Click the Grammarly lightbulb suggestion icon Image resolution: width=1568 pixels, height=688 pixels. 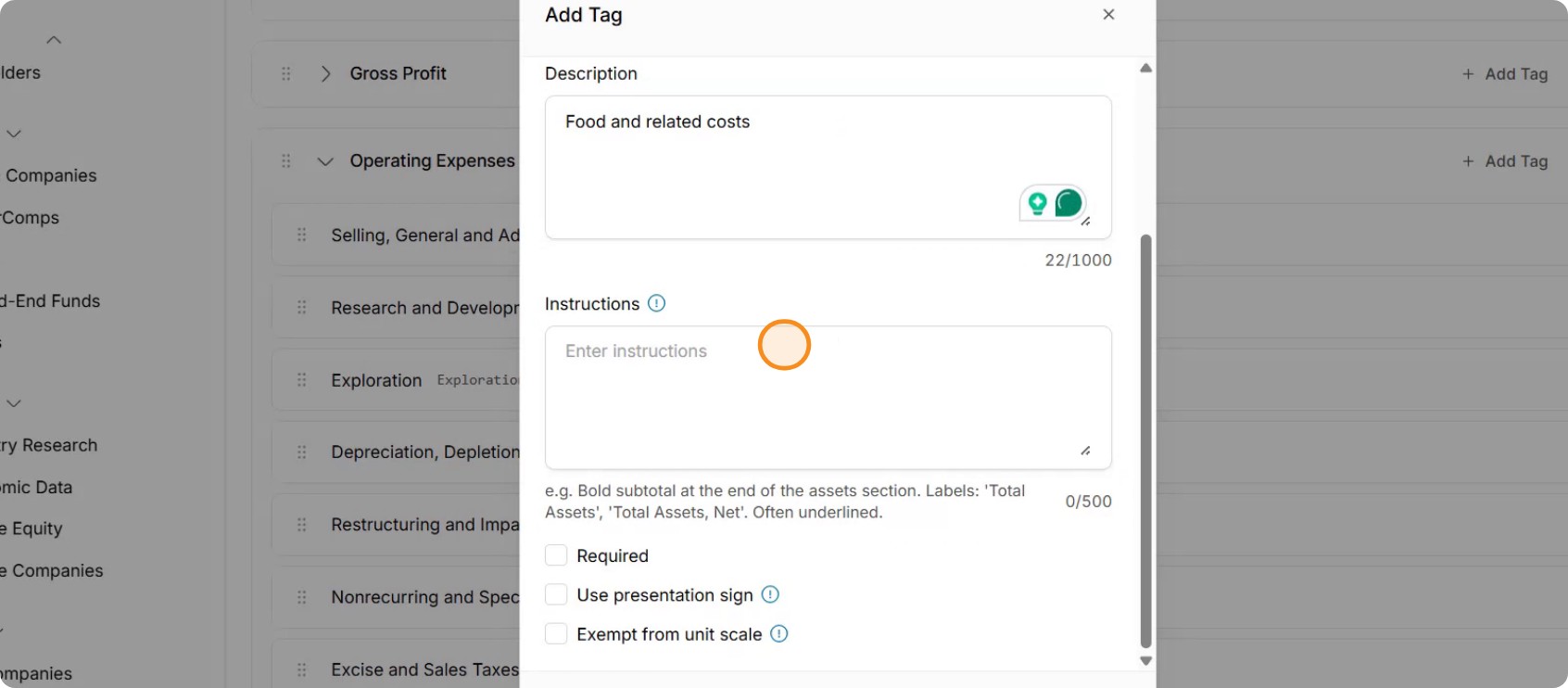tap(1037, 203)
